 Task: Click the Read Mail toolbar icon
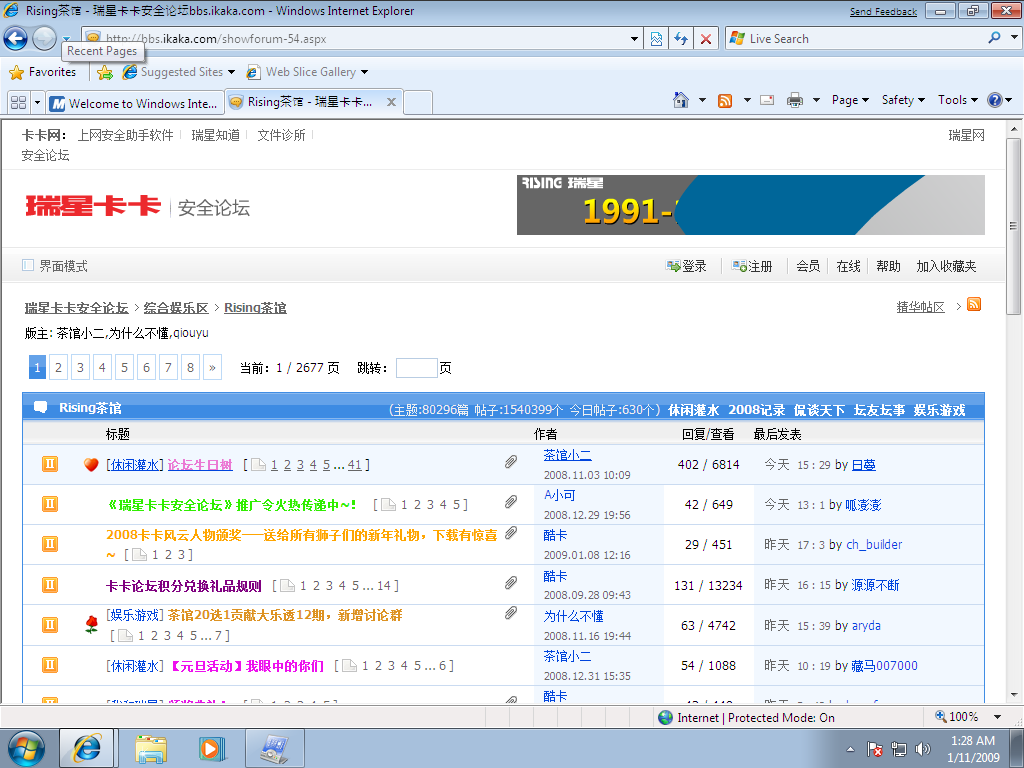click(767, 100)
